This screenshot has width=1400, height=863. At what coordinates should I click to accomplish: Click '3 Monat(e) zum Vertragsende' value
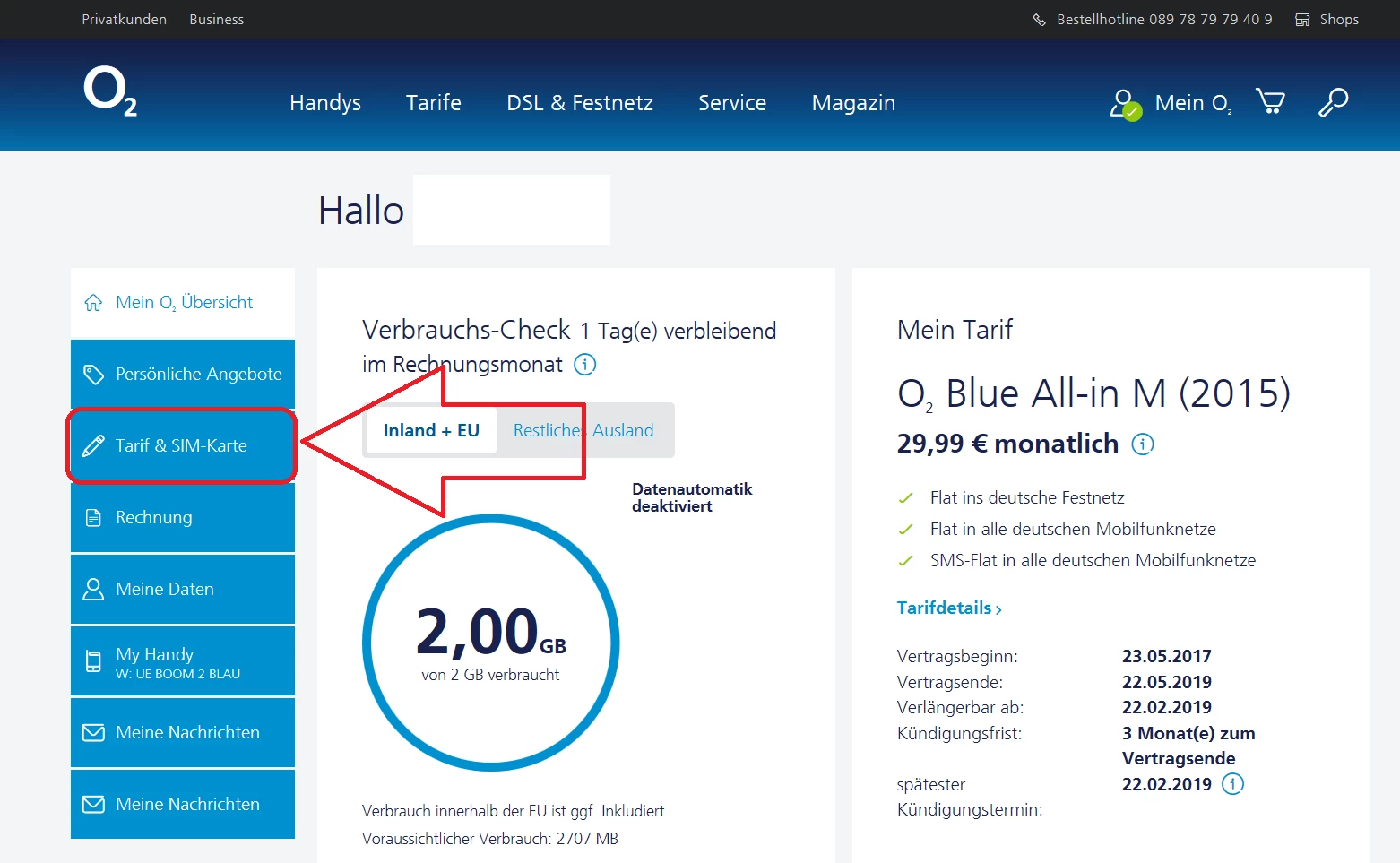pyautogui.click(x=1188, y=746)
